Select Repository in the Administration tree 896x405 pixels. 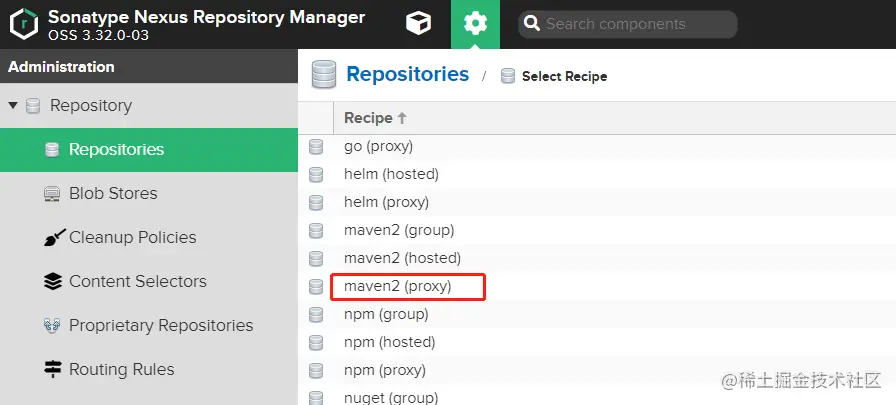tap(91, 106)
